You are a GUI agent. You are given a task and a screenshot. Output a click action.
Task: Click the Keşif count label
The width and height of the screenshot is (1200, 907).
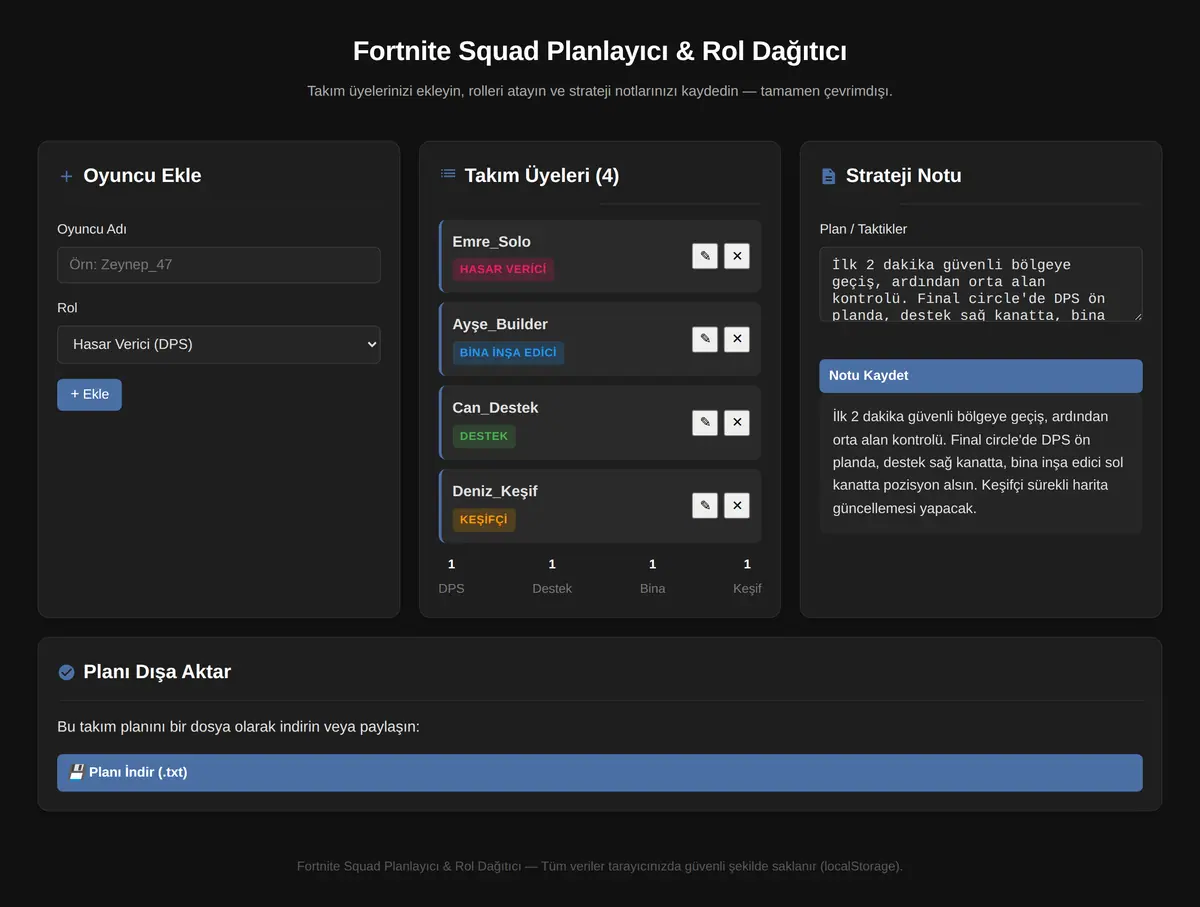tap(747, 588)
